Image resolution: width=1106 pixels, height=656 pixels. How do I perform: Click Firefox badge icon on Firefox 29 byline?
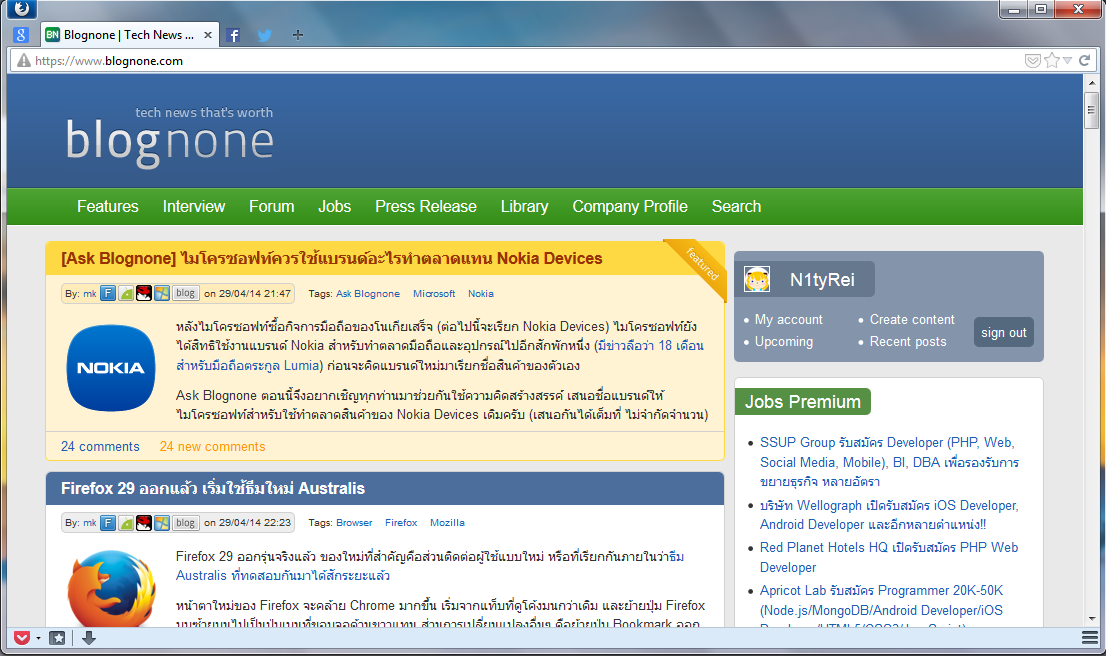pos(108,523)
